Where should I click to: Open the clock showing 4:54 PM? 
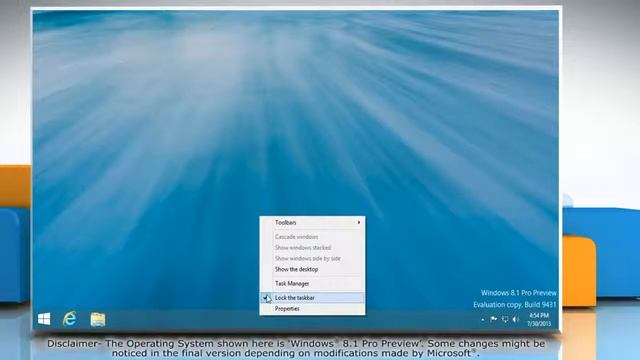(539, 320)
